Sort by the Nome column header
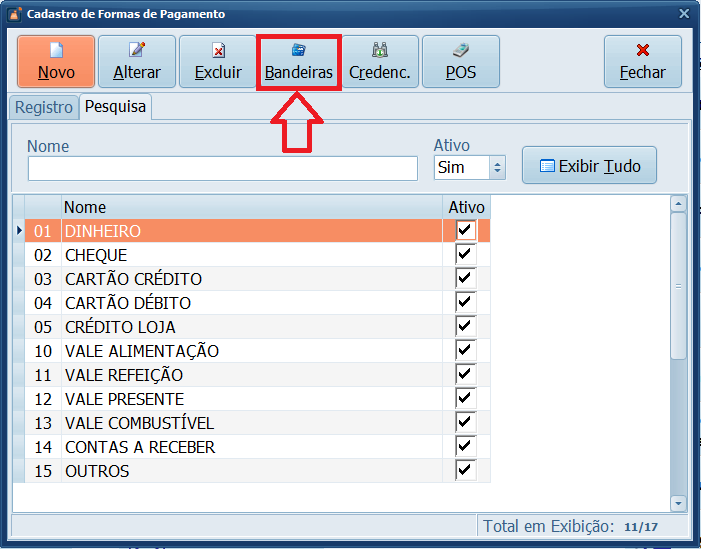701x549 pixels. [250, 207]
